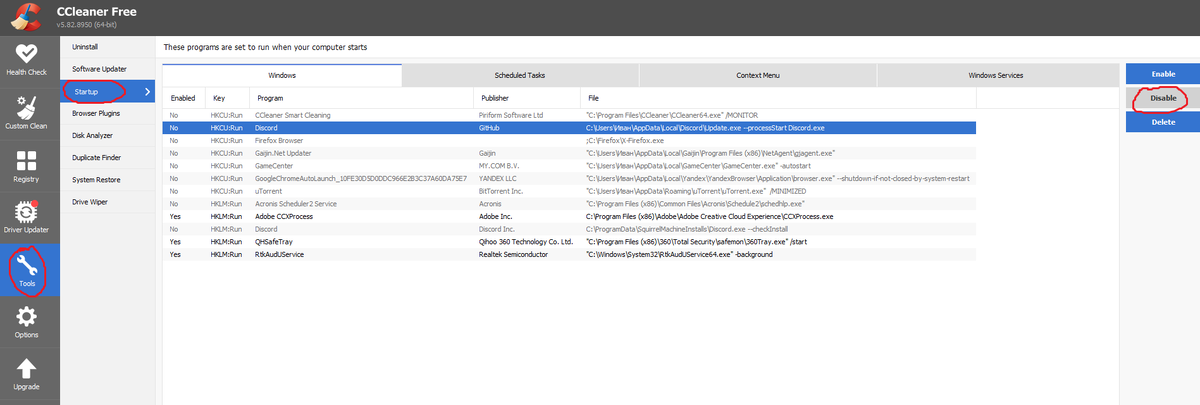Viewport: 1200px width, 405px height.
Task: Switch to the Windows Services tab
Action: tap(996, 75)
